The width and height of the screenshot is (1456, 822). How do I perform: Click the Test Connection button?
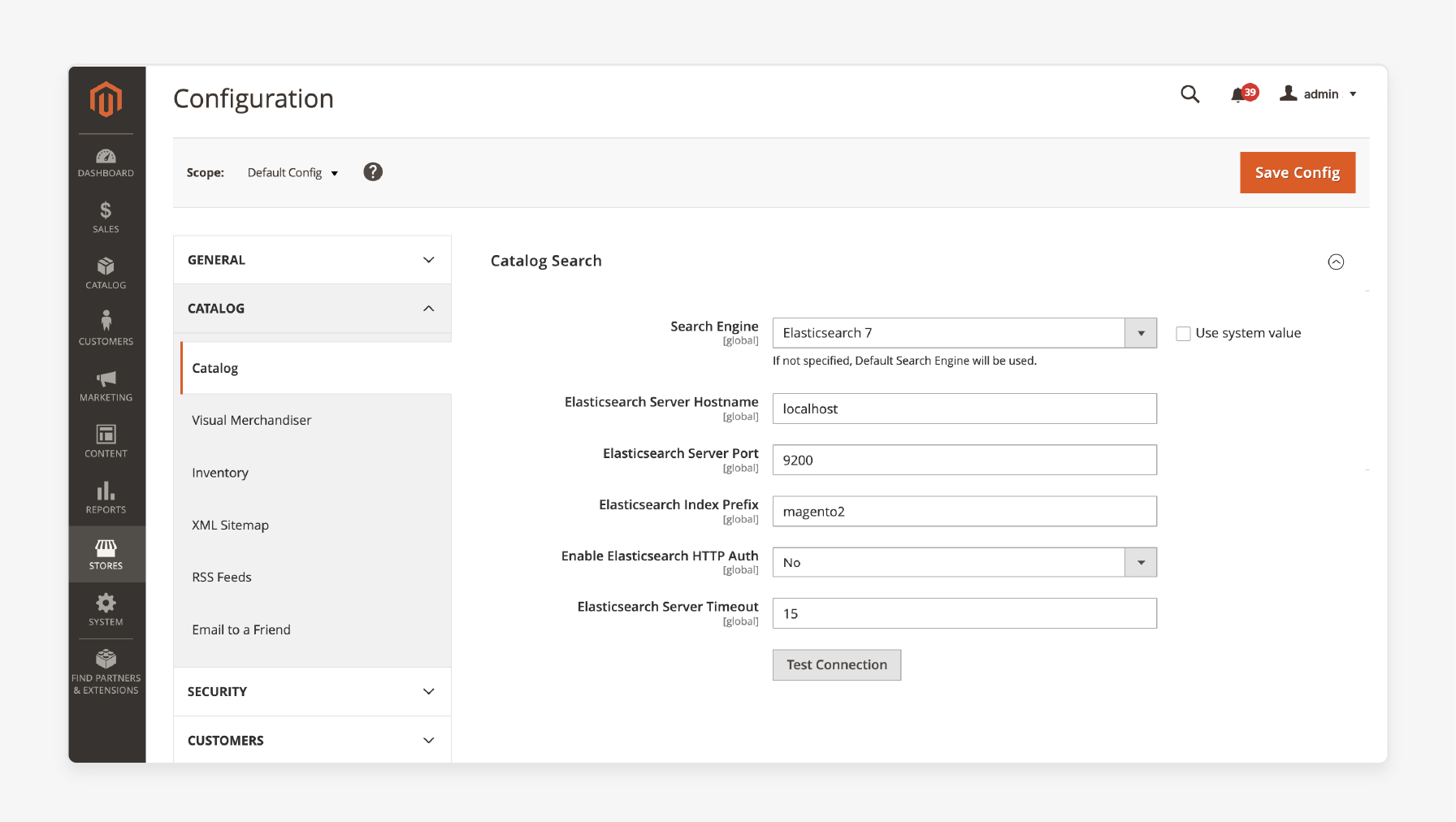click(x=837, y=664)
